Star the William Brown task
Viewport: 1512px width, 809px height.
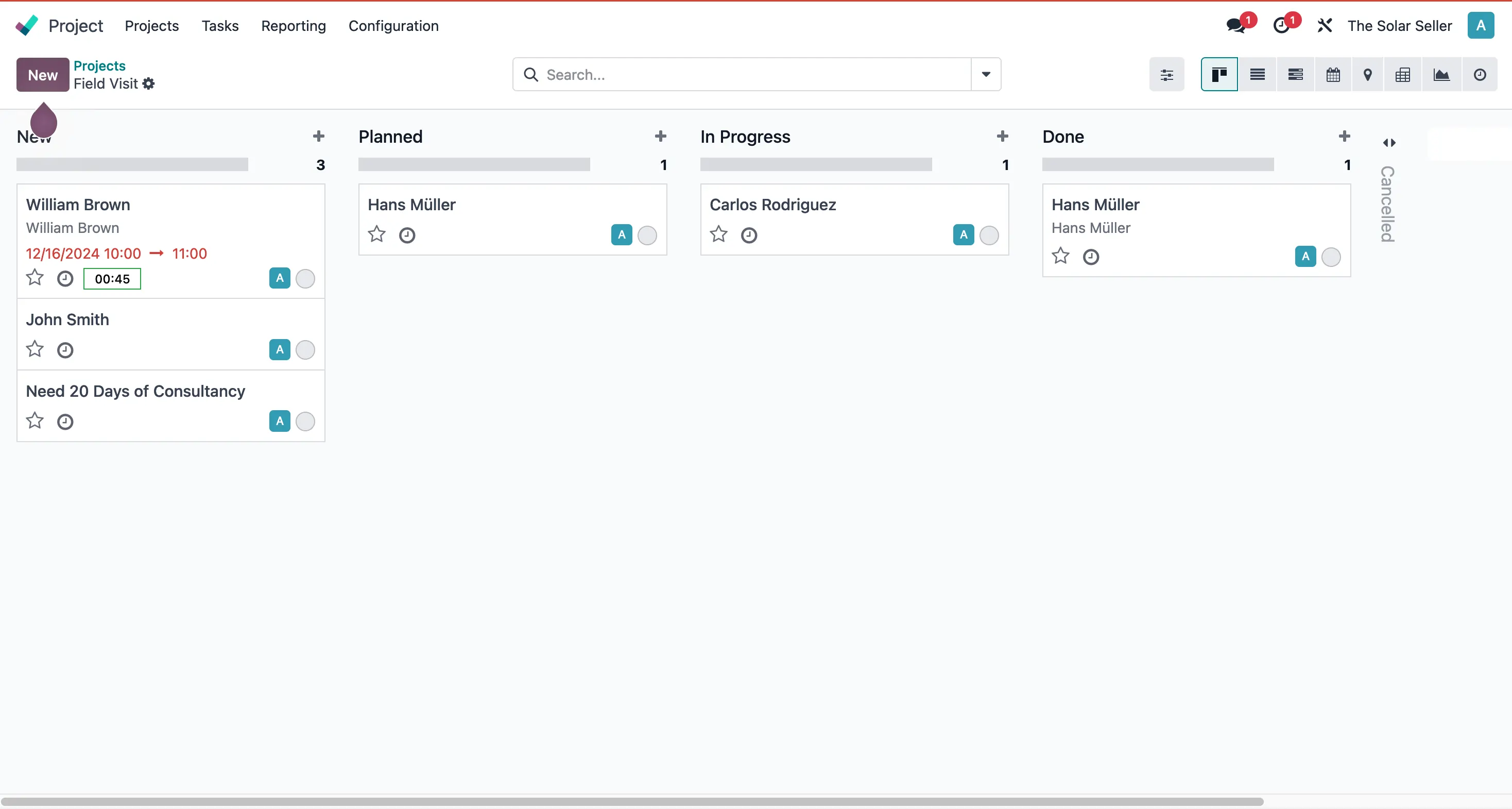point(35,277)
